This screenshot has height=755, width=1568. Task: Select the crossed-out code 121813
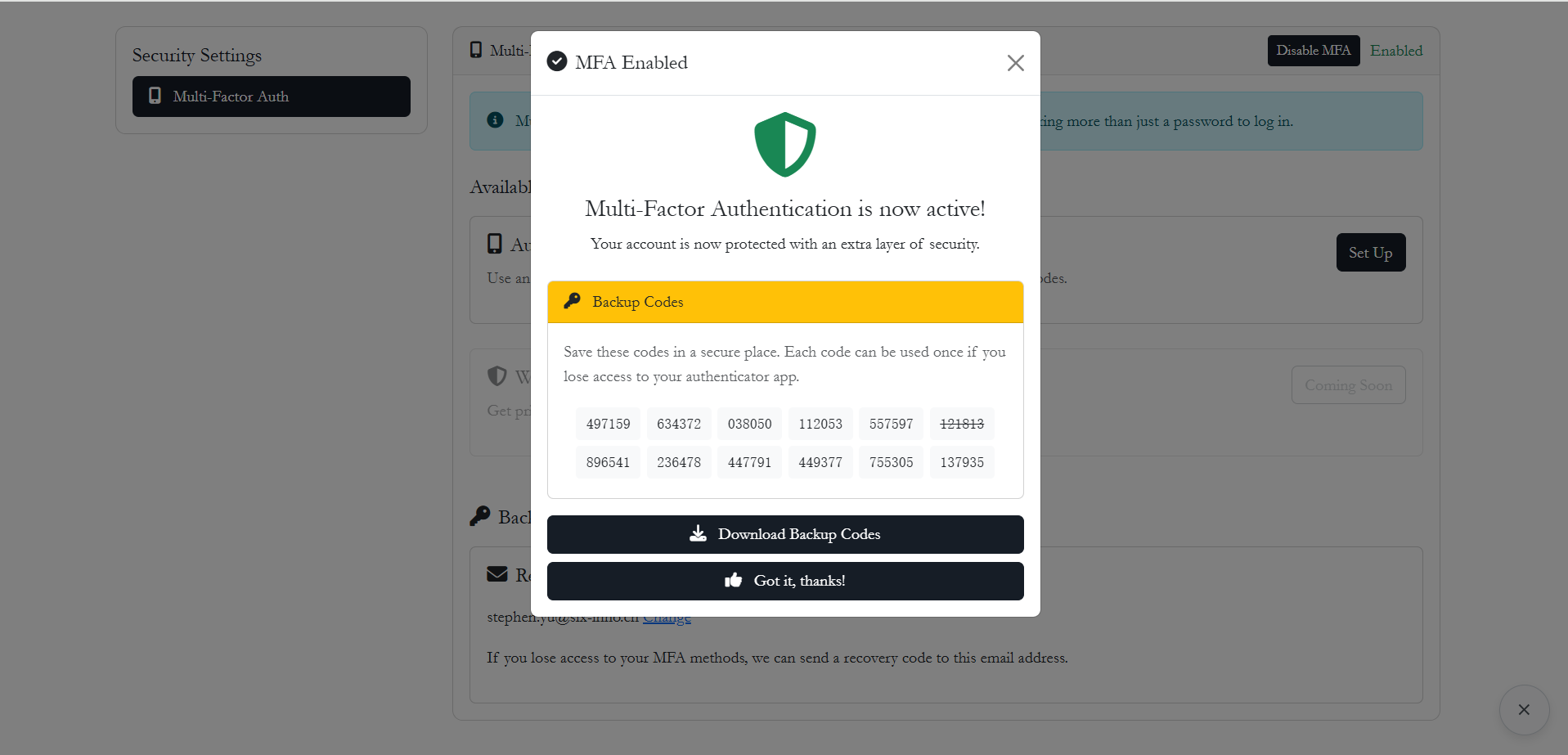pyautogui.click(x=962, y=424)
